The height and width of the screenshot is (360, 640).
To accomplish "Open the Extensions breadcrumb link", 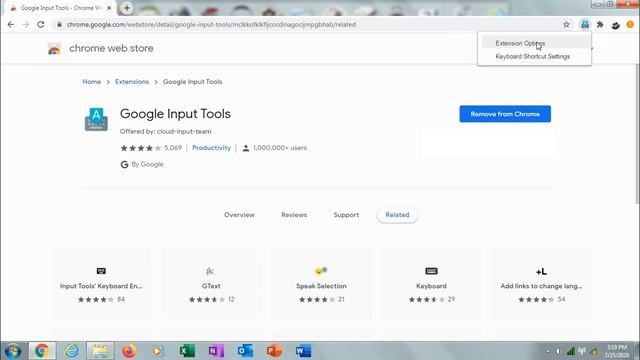I will pyautogui.click(x=132, y=82).
